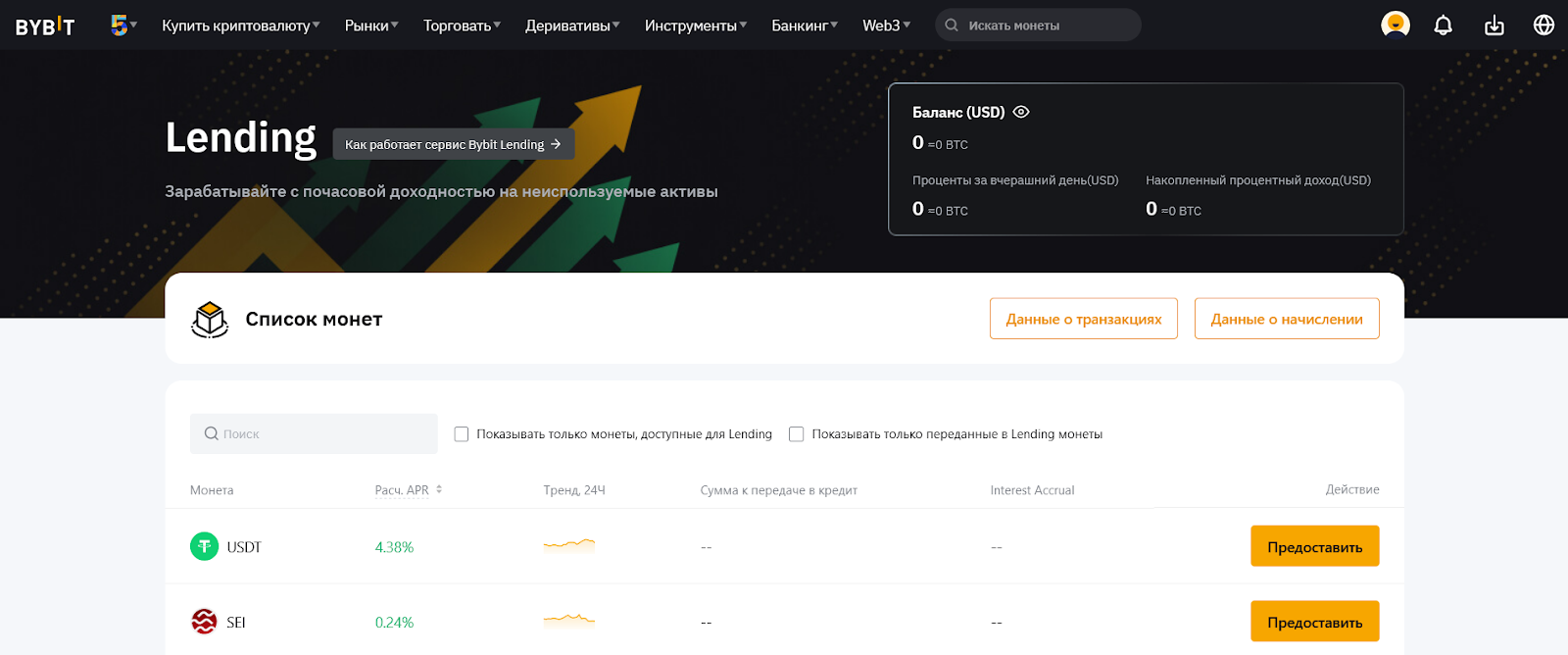This screenshot has height=655, width=1568.
Task: Check showing only coins transferred to Lending
Action: pos(797,434)
